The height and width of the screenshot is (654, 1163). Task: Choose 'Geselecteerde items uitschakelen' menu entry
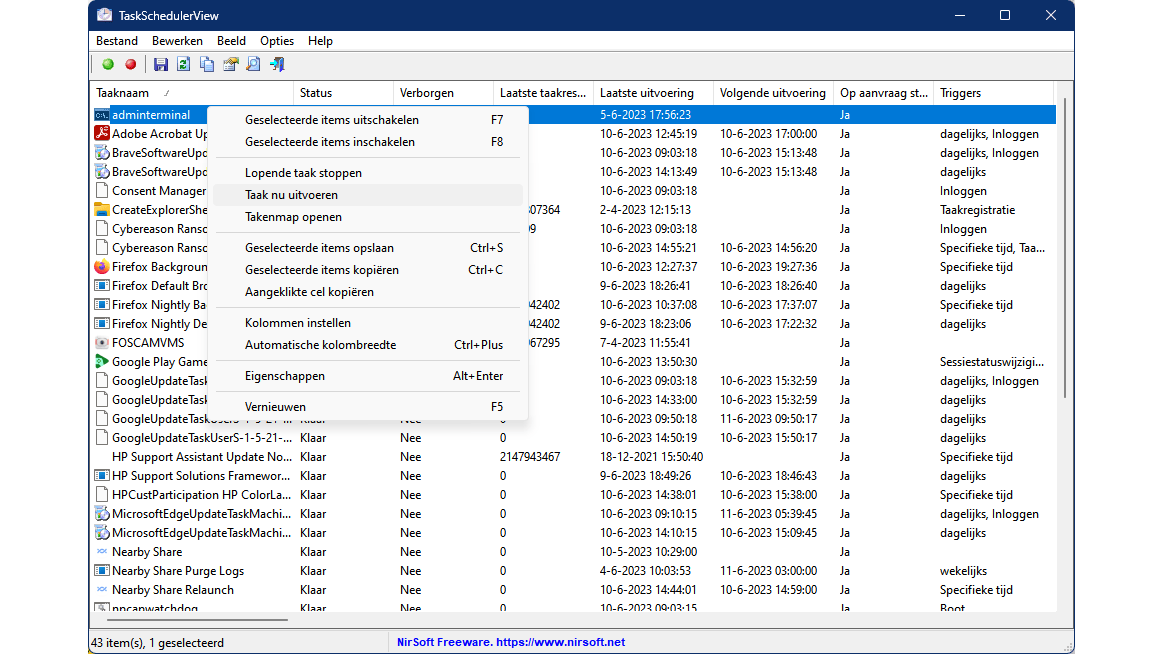coord(331,120)
